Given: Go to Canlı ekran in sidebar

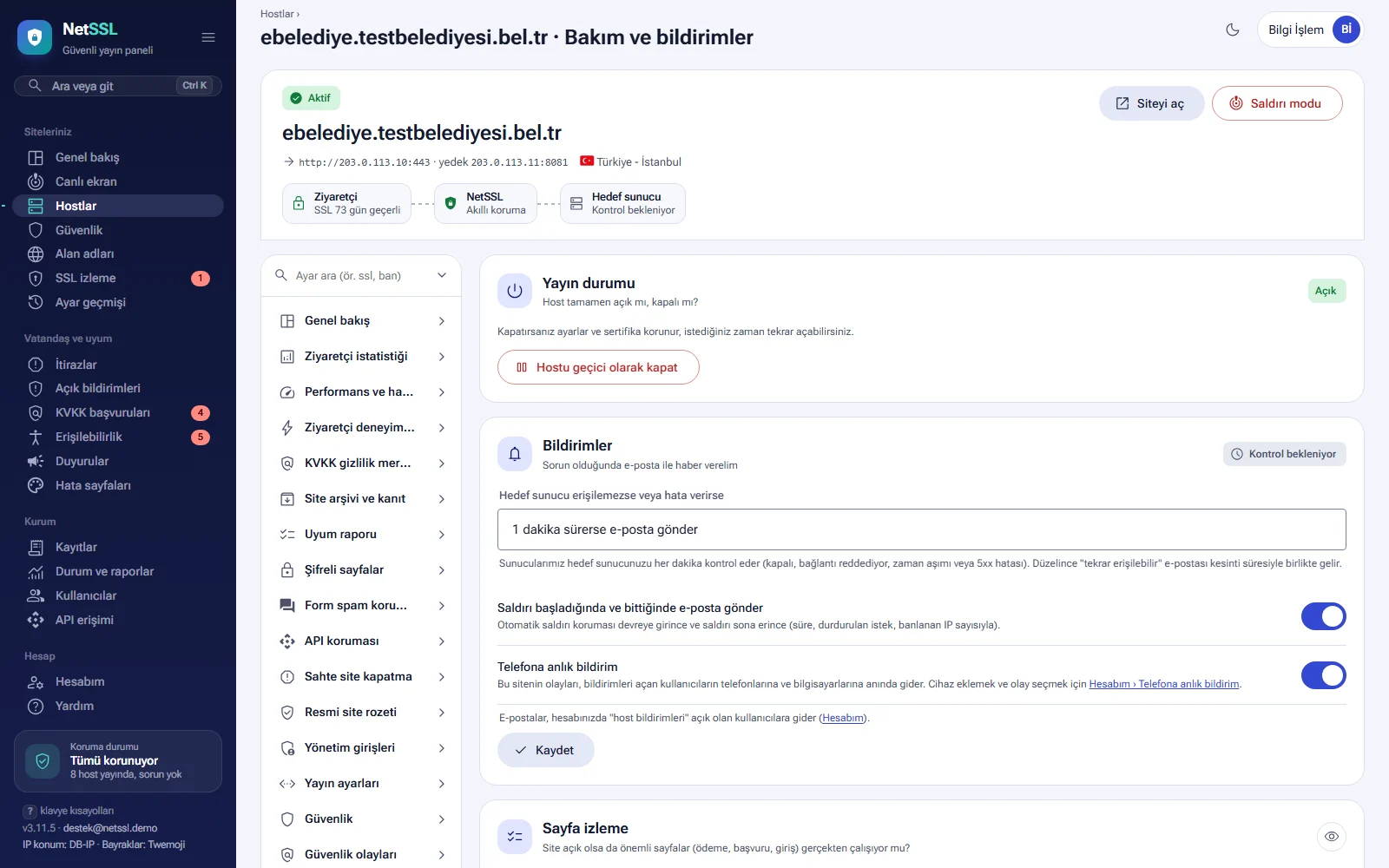Looking at the screenshot, I should (118, 181).
